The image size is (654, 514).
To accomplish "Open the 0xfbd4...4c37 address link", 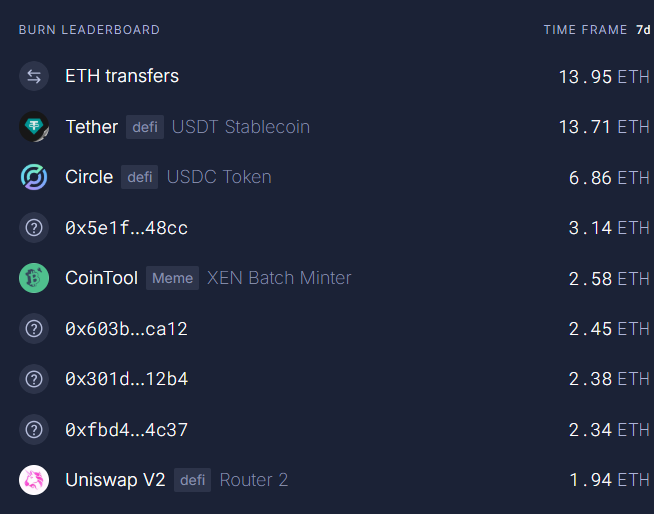I will (126, 430).
